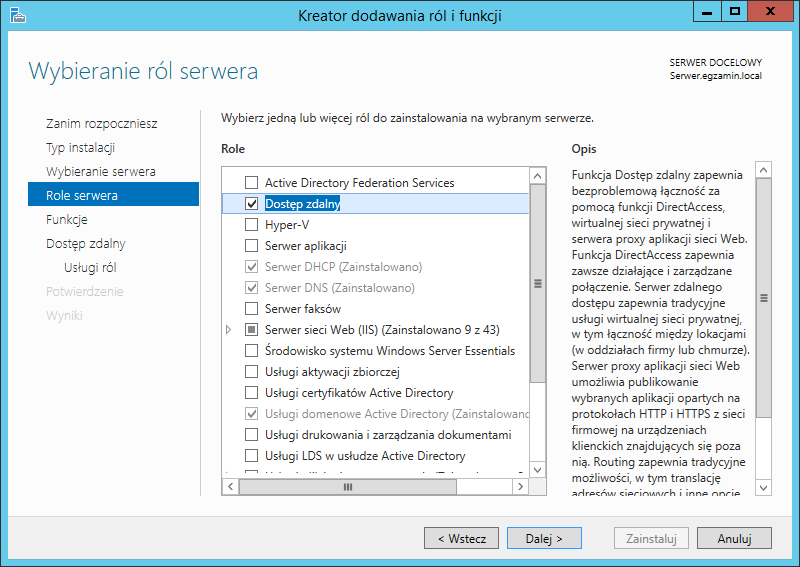Open the Wybieranie serwera step
Image resolution: width=800 pixels, height=567 pixels.
pos(101,171)
